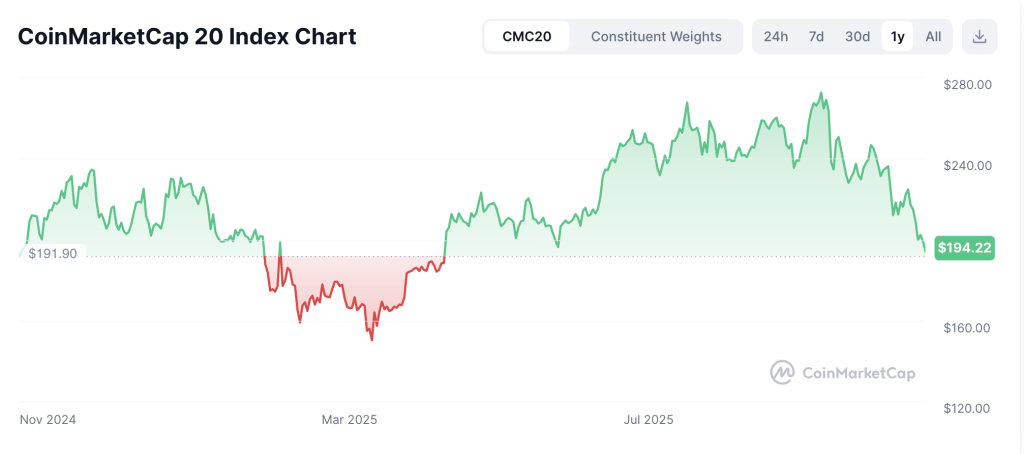Set chart range to 30d
1024x454 pixels.
[x=857, y=37]
